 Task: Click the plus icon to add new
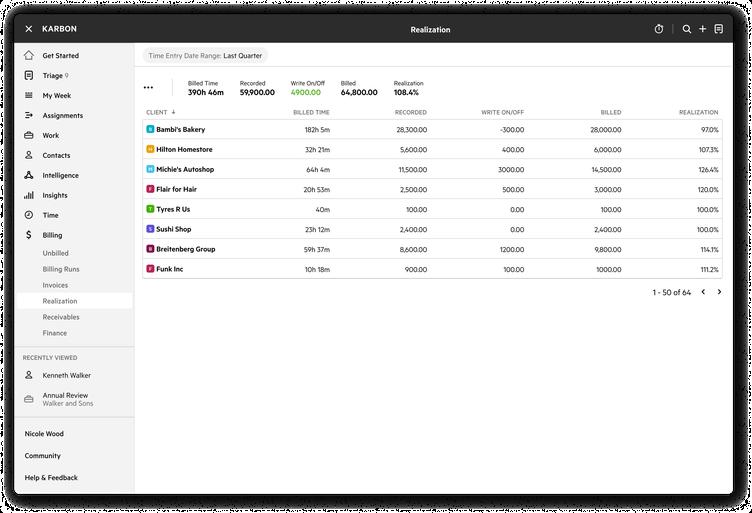pos(702,29)
